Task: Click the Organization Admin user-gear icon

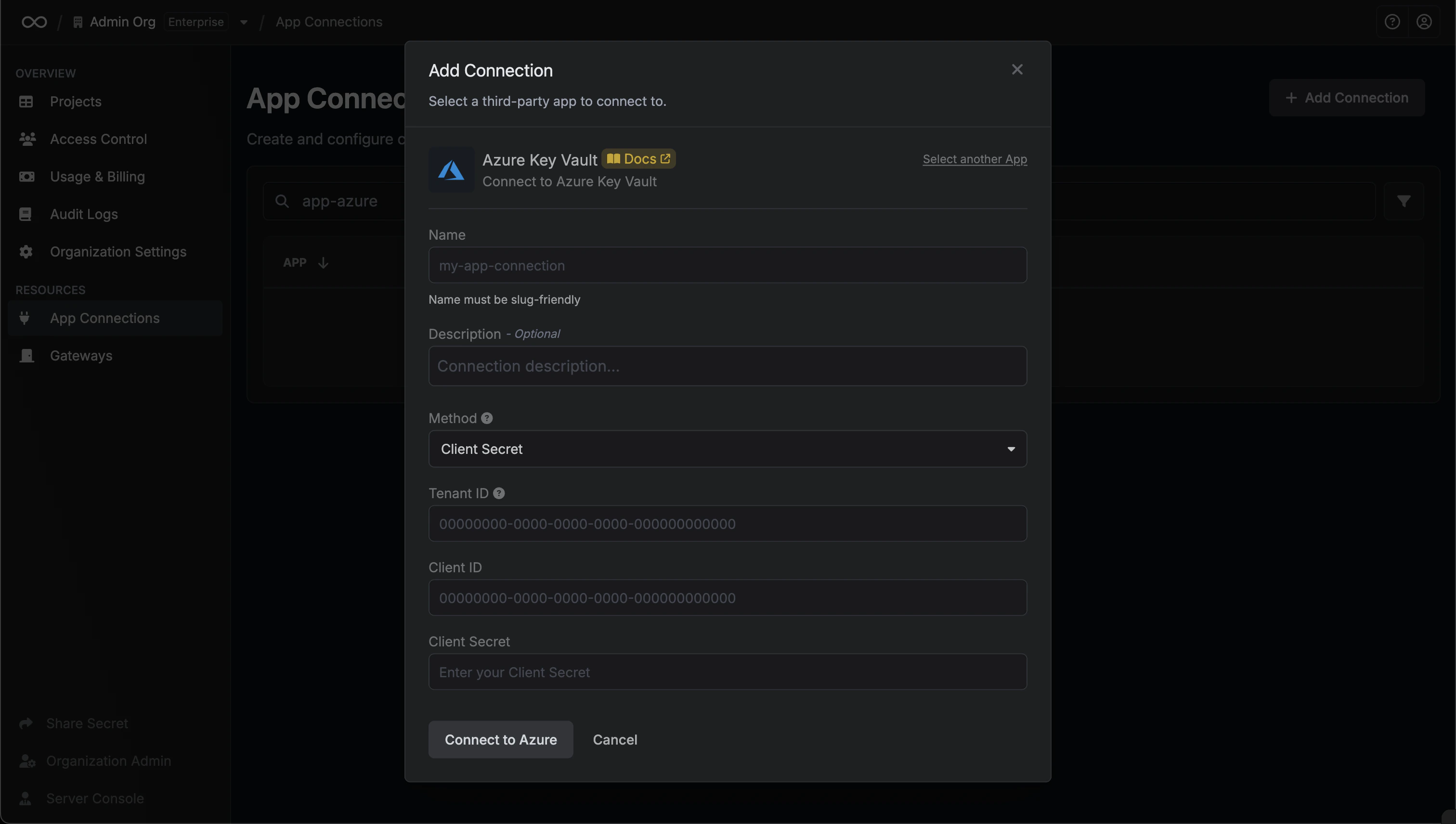Action: click(27, 760)
